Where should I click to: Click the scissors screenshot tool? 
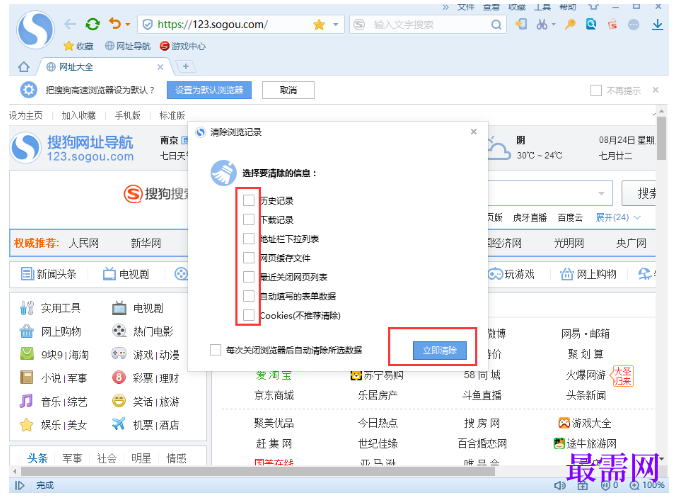click(x=542, y=25)
